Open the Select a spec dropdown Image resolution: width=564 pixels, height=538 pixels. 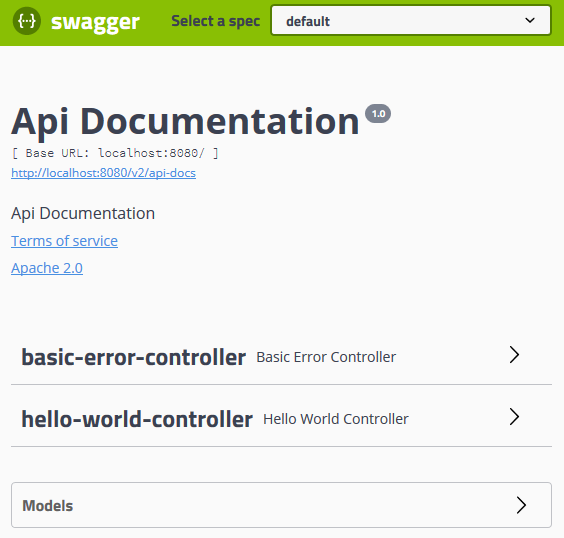click(x=411, y=20)
